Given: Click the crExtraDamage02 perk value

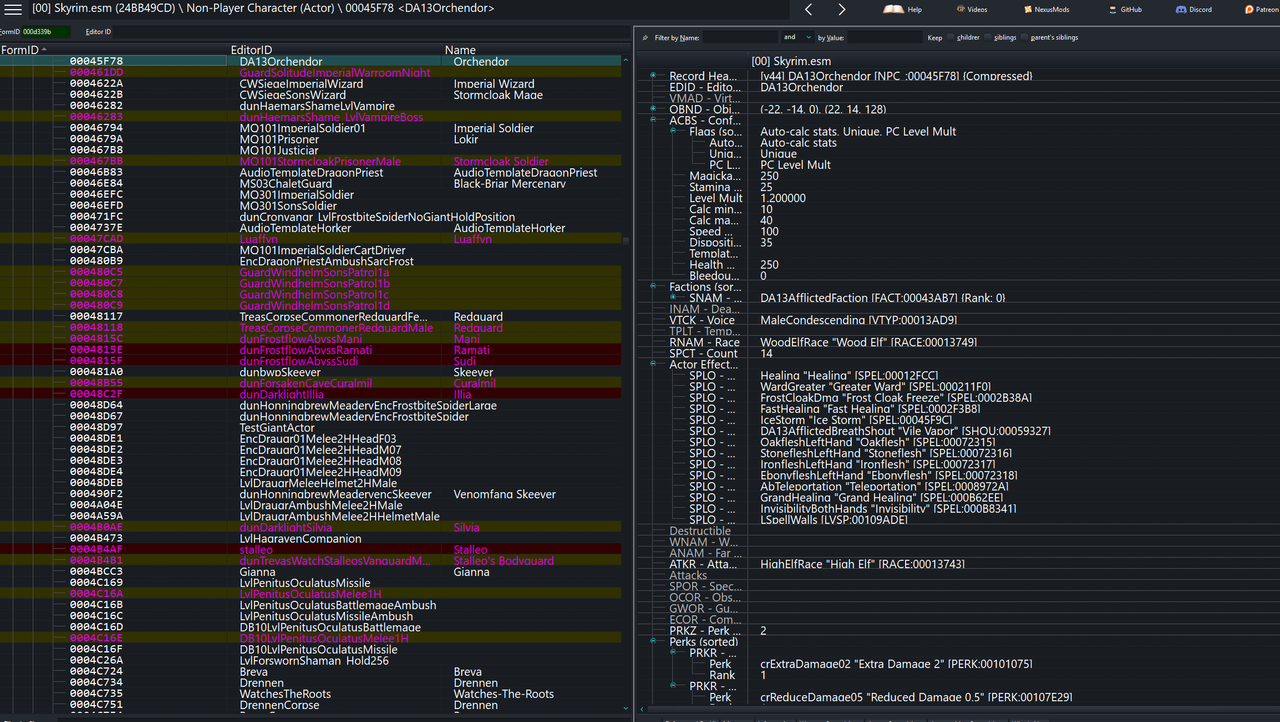Looking at the screenshot, I should click(x=896, y=664).
